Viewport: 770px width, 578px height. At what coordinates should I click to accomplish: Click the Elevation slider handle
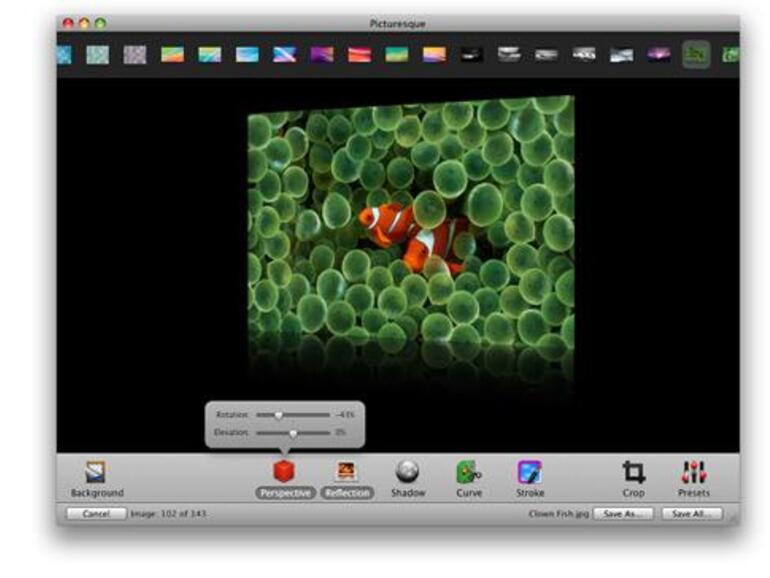293,433
